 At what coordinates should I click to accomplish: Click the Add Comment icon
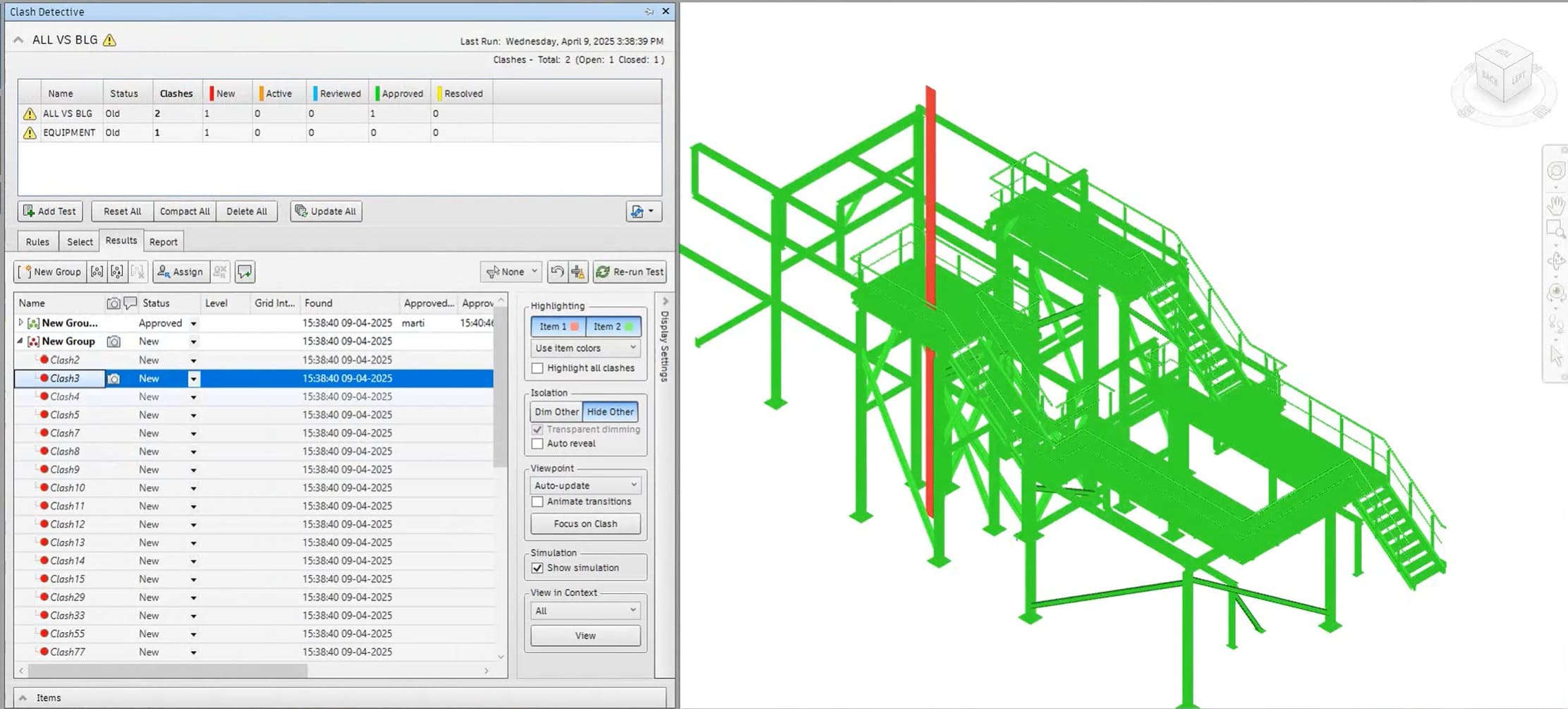(x=245, y=272)
